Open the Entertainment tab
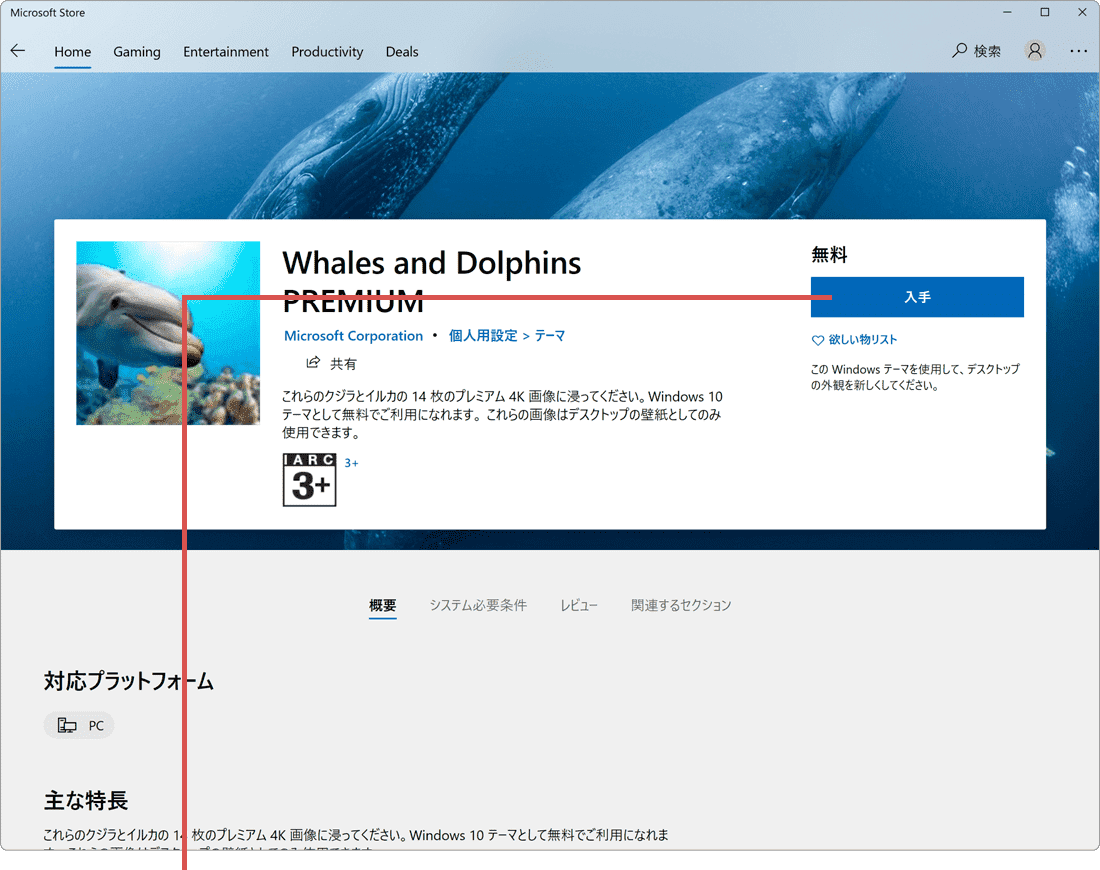Viewport: 1100px width, 870px height. 226,52
